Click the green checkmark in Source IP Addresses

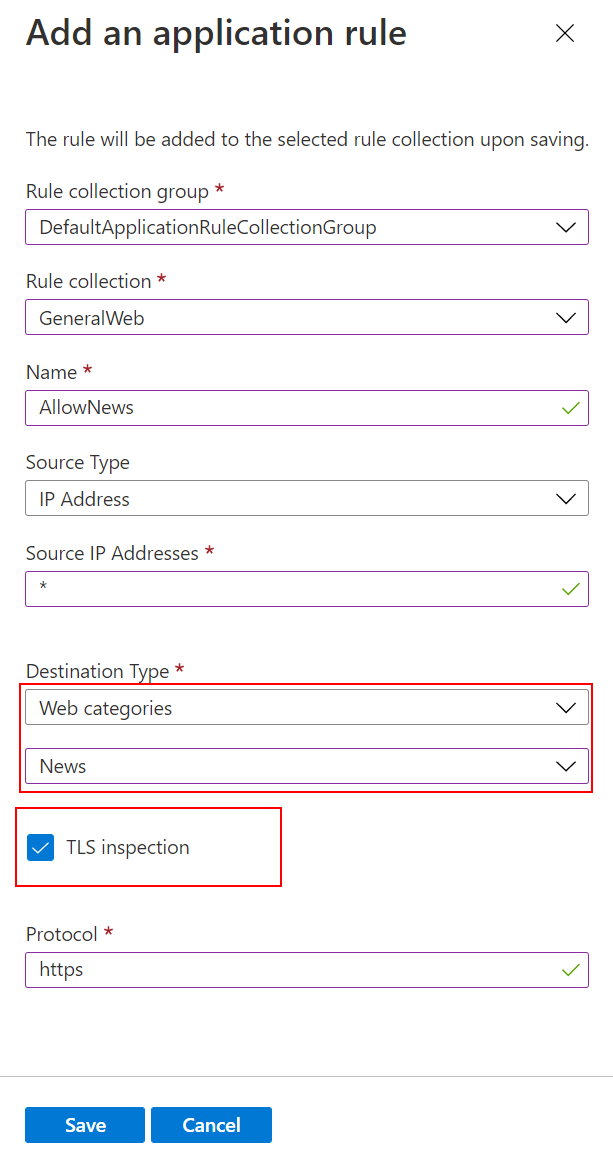pyautogui.click(x=571, y=589)
